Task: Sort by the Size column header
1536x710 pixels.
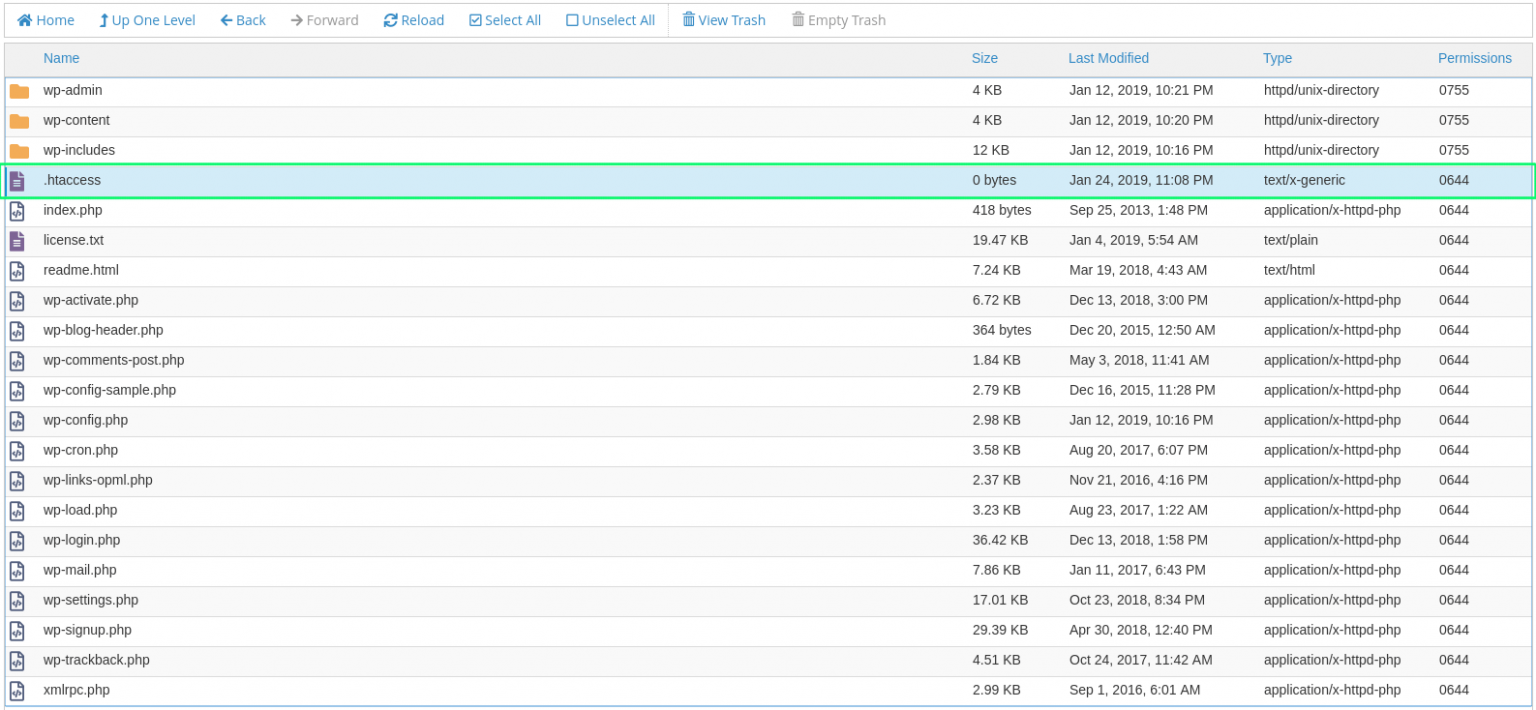Action: point(984,58)
